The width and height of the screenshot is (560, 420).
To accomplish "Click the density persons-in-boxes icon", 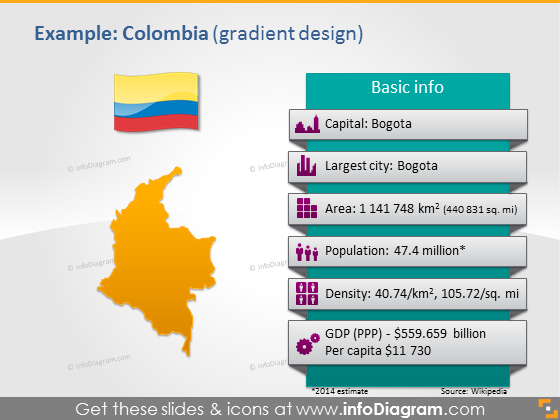I will tap(307, 294).
